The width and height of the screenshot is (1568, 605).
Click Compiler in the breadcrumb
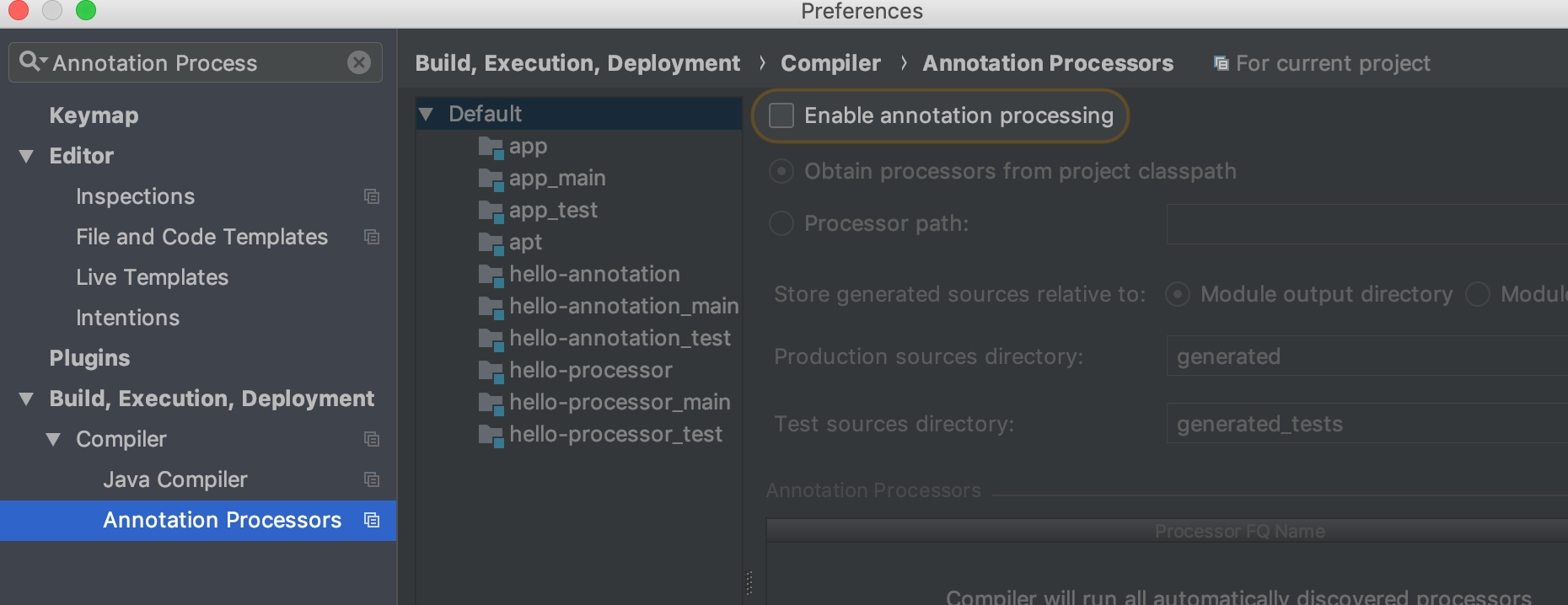click(830, 63)
